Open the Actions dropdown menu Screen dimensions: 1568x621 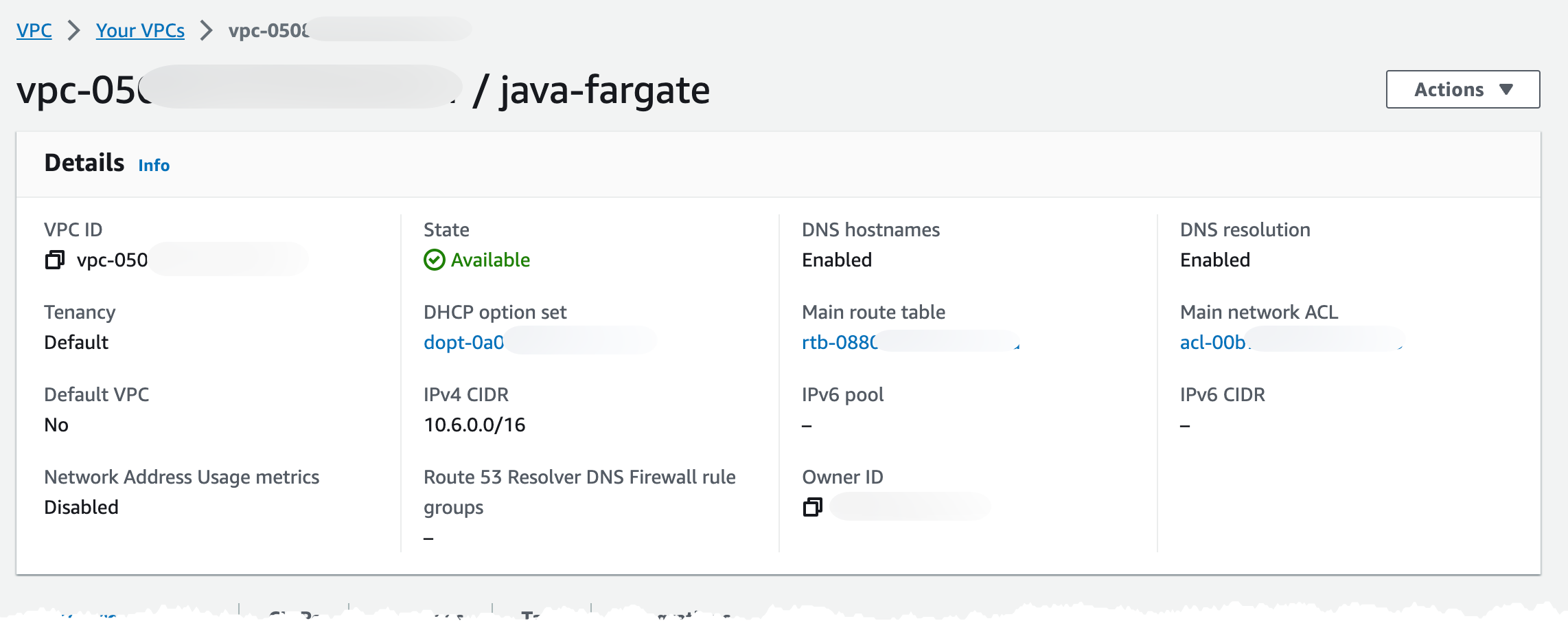coord(1463,89)
